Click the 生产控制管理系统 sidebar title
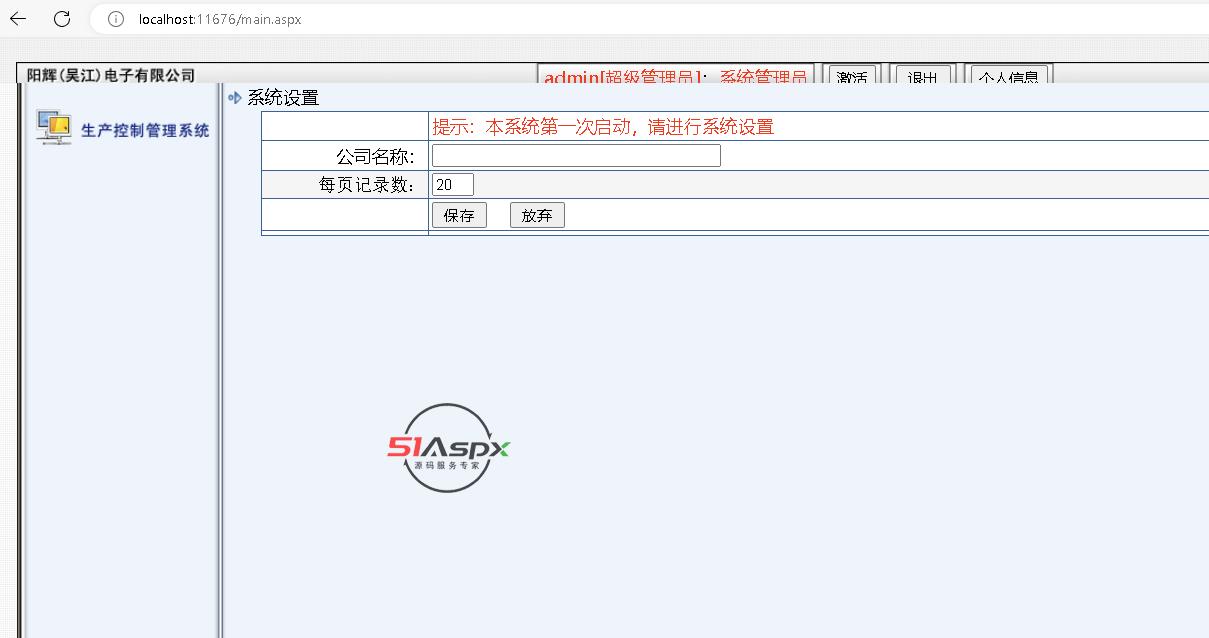1209x638 pixels. tap(145, 130)
